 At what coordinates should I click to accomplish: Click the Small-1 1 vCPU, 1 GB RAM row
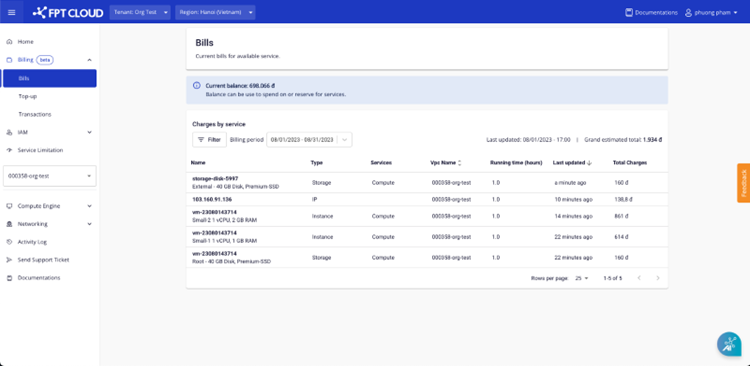click(x=427, y=237)
